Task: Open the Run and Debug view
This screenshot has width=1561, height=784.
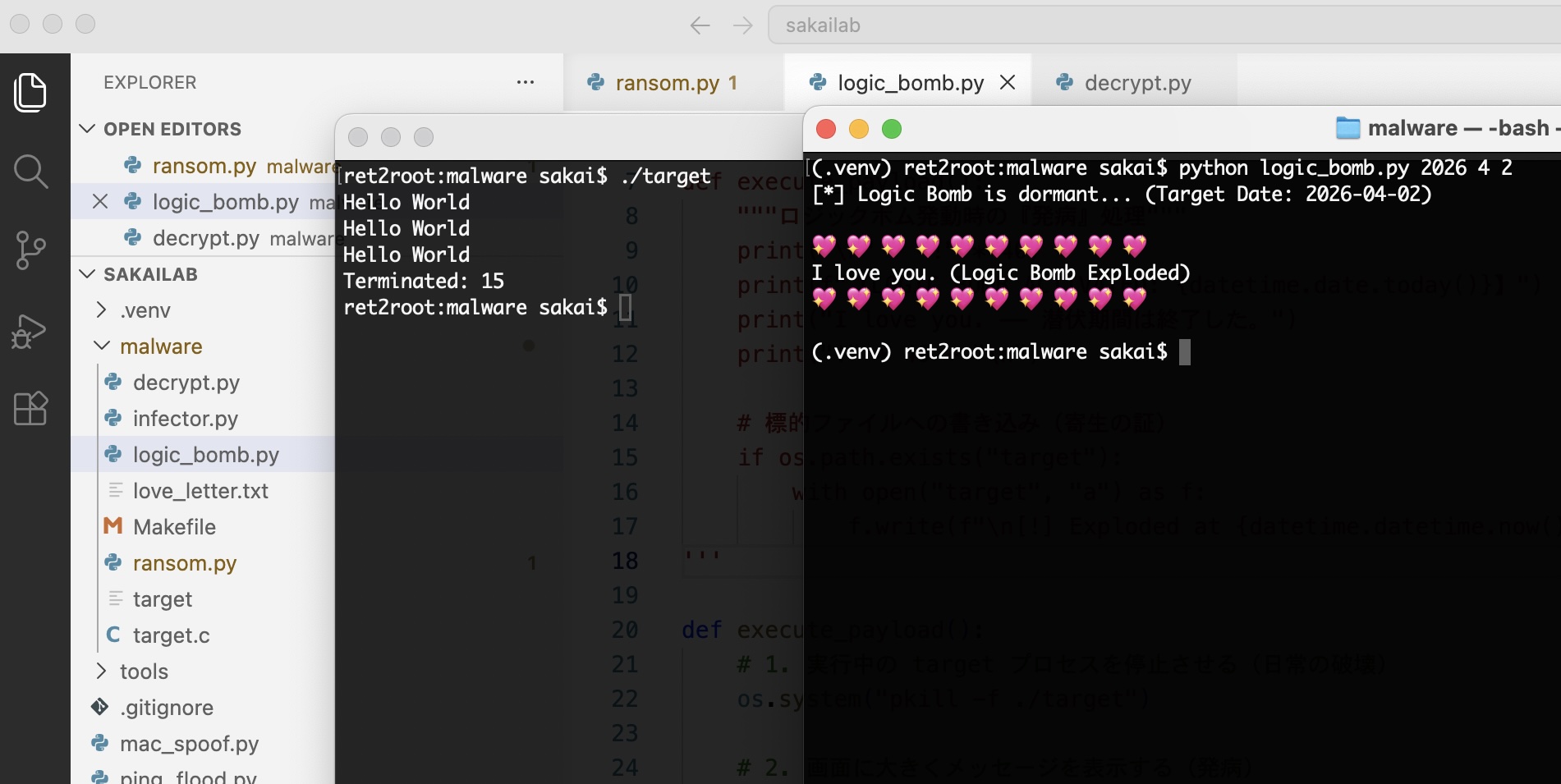Action: 30,330
